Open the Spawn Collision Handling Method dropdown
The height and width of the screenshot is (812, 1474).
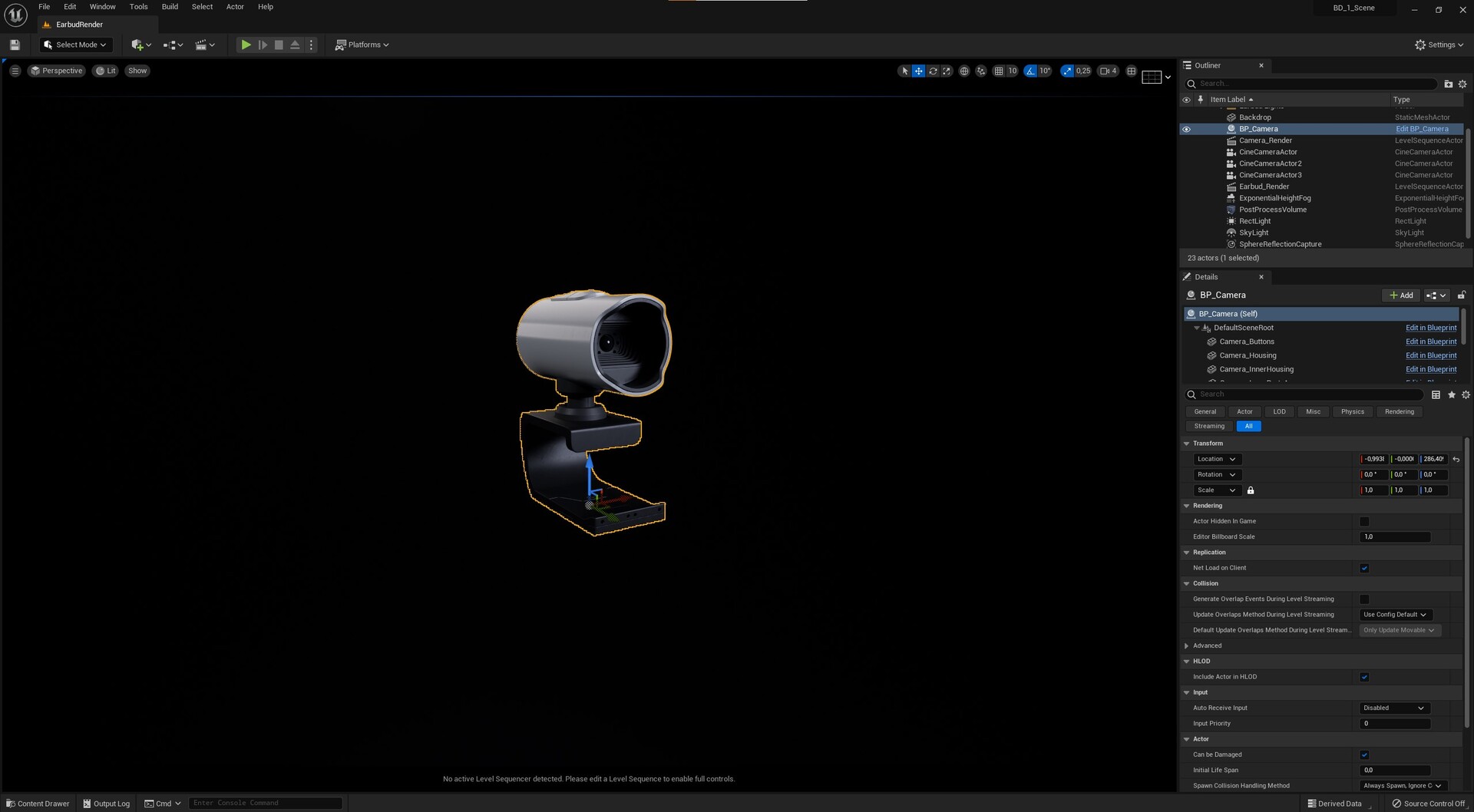1403,785
